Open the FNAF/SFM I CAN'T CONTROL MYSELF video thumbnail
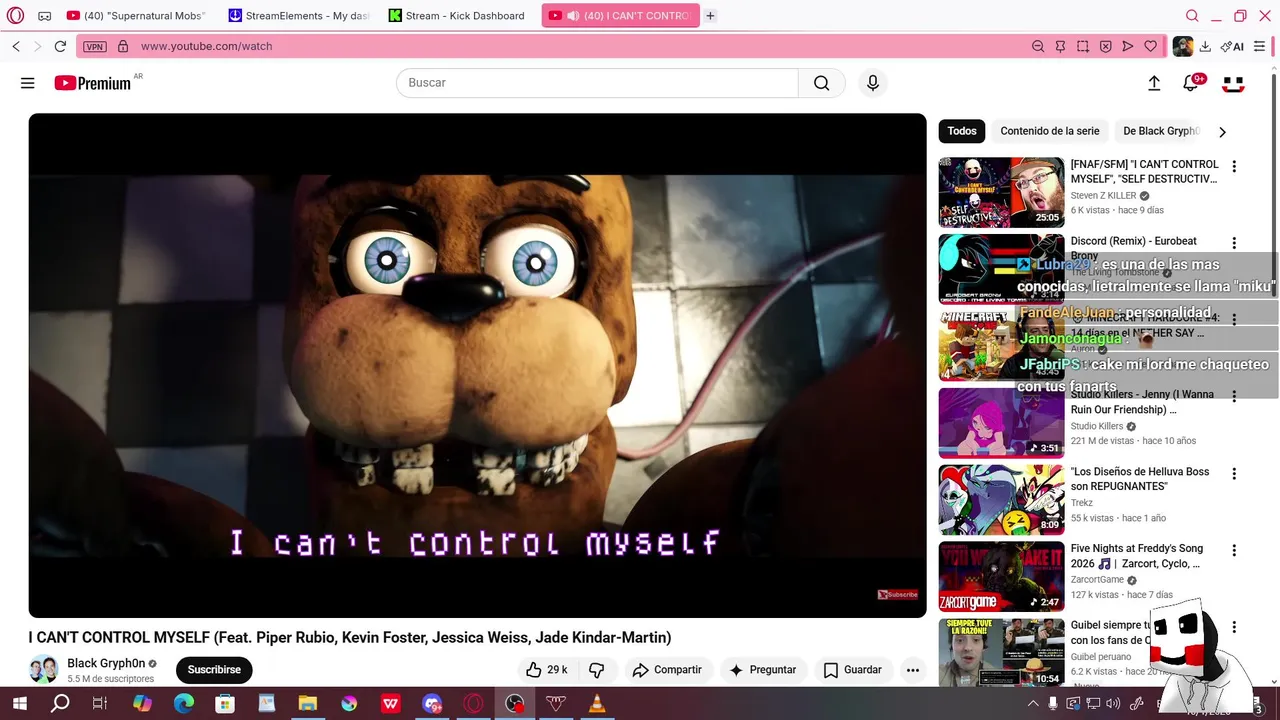This screenshot has width=1280, height=720. tap(1001, 192)
